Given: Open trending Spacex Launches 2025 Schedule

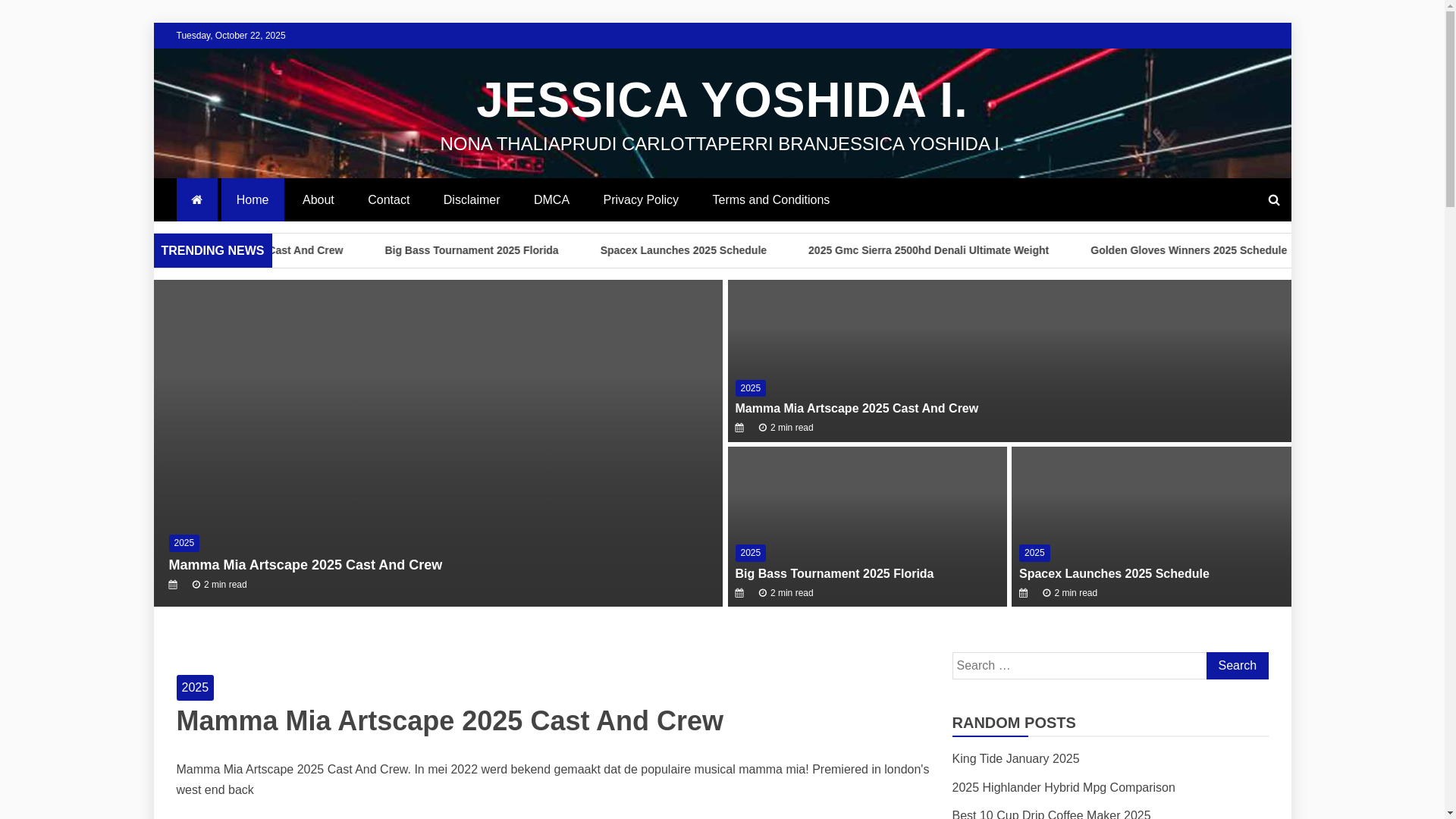Looking at the screenshot, I should 683,250.
